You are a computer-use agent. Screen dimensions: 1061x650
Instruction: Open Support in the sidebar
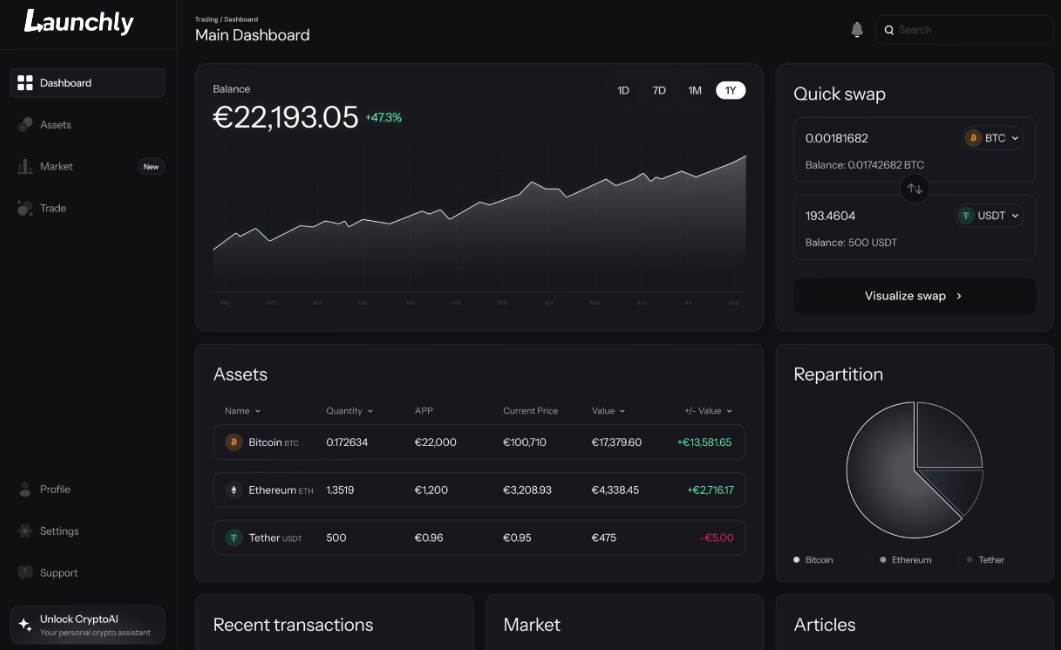pyautogui.click(x=87, y=573)
